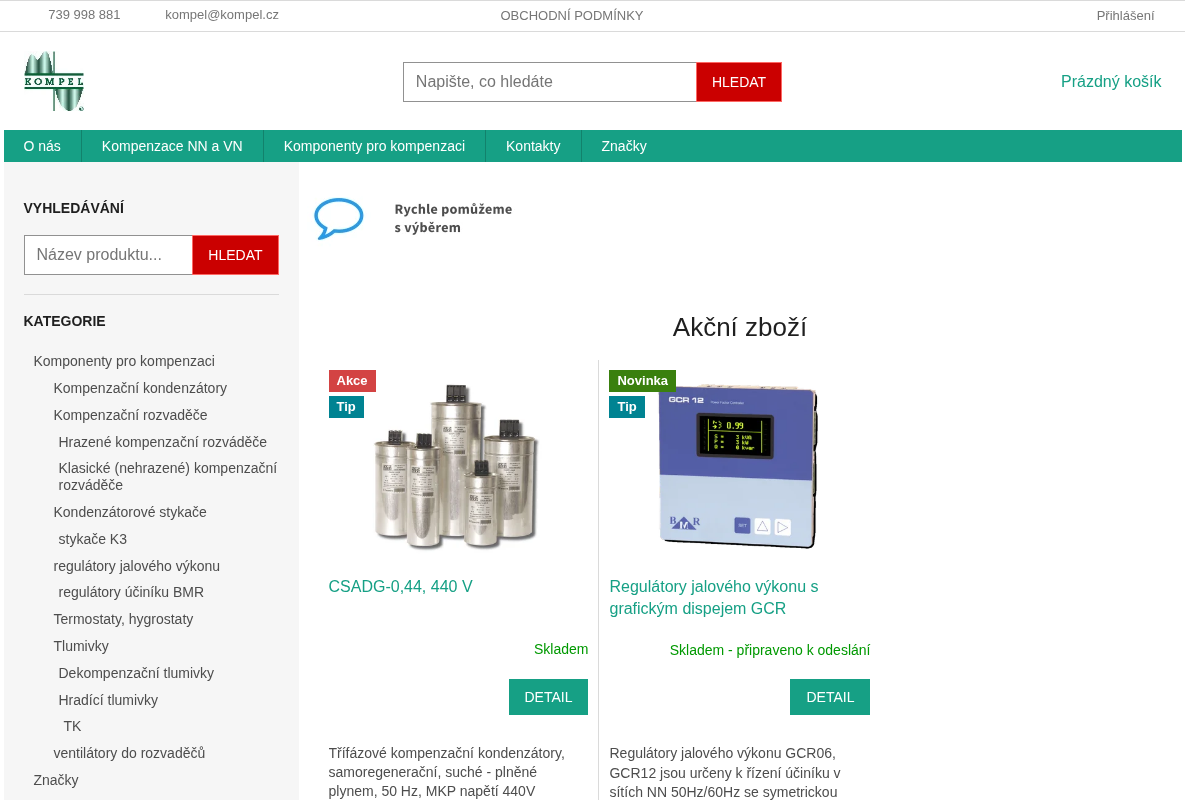Open the 'Prázdný košík' cart link
1200x800 pixels.
click(x=1111, y=82)
